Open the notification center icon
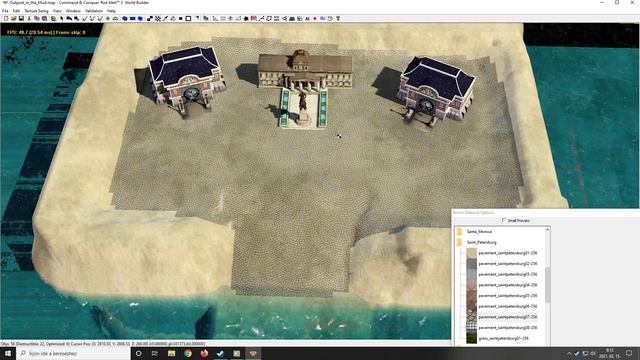This screenshot has width=640, height=360. tap(629, 353)
